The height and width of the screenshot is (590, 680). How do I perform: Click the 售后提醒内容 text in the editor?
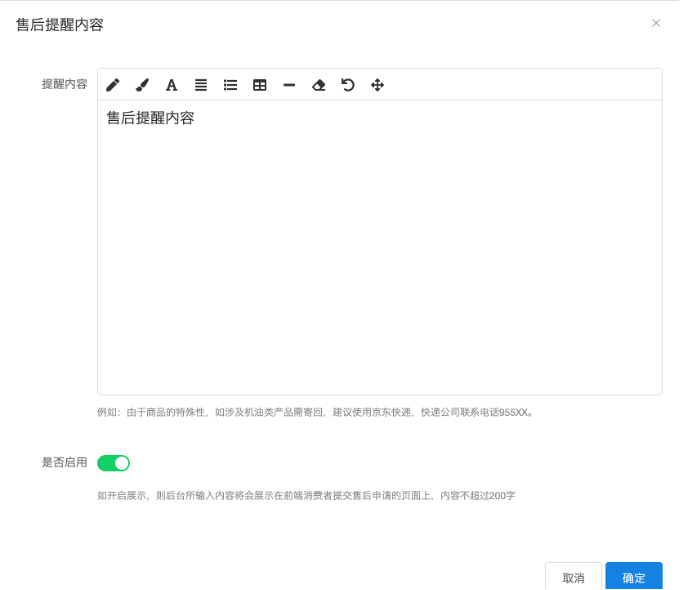150,118
